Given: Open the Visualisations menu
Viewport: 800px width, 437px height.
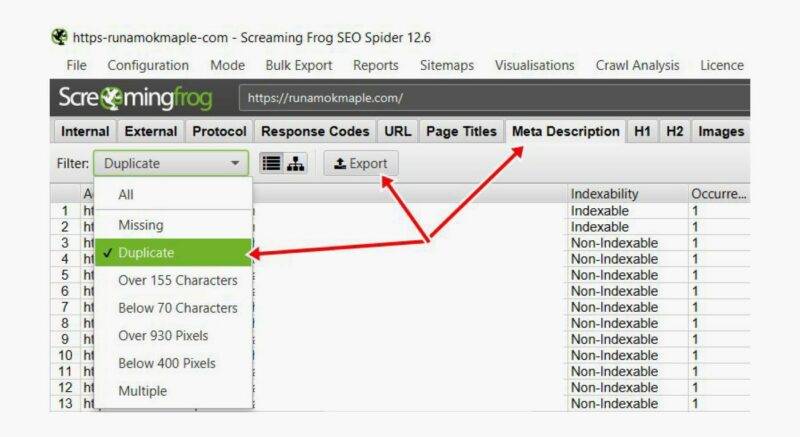Looking at the screenshot, I should [x=534, y=65].
